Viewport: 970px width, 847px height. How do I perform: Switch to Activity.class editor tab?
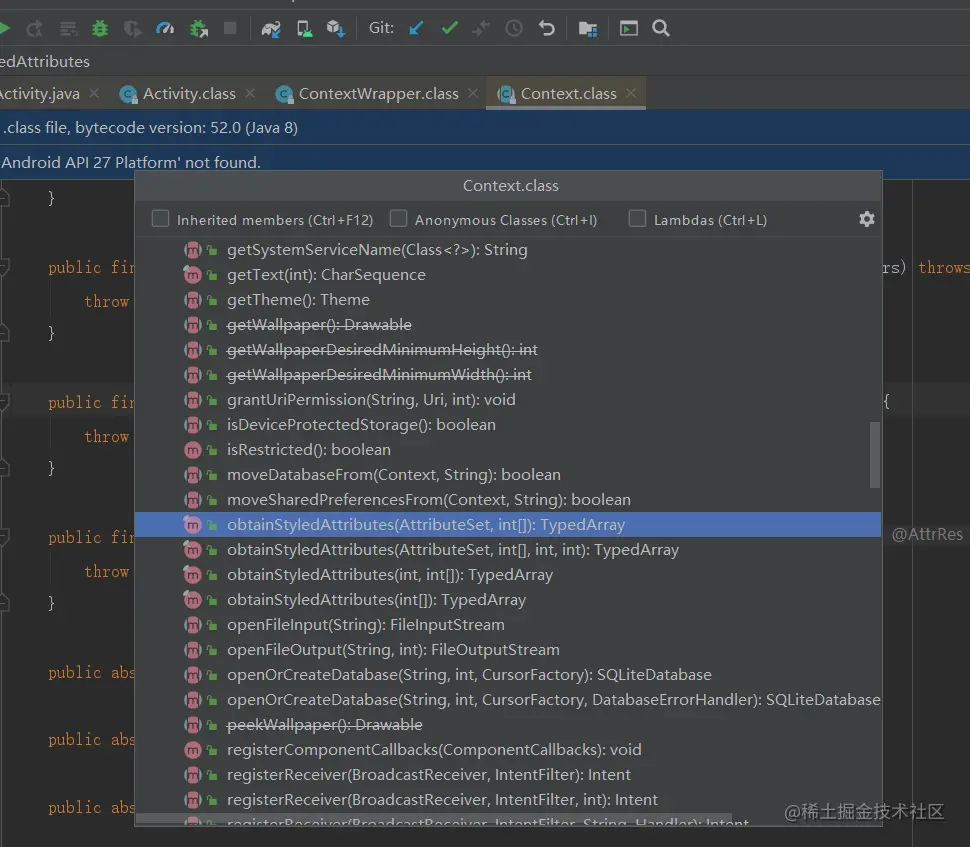[188, 94]
